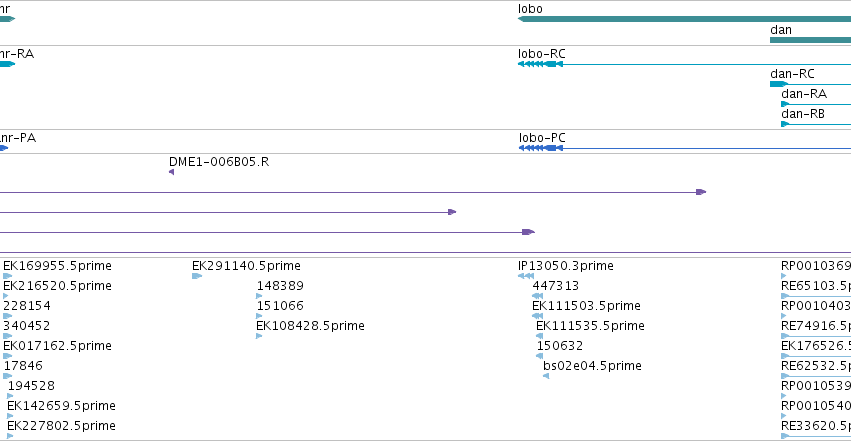Click the EK111535.5prime arrow glyph
The height and width of the screenshot is (441, 851).
click(x=539, y=336)
